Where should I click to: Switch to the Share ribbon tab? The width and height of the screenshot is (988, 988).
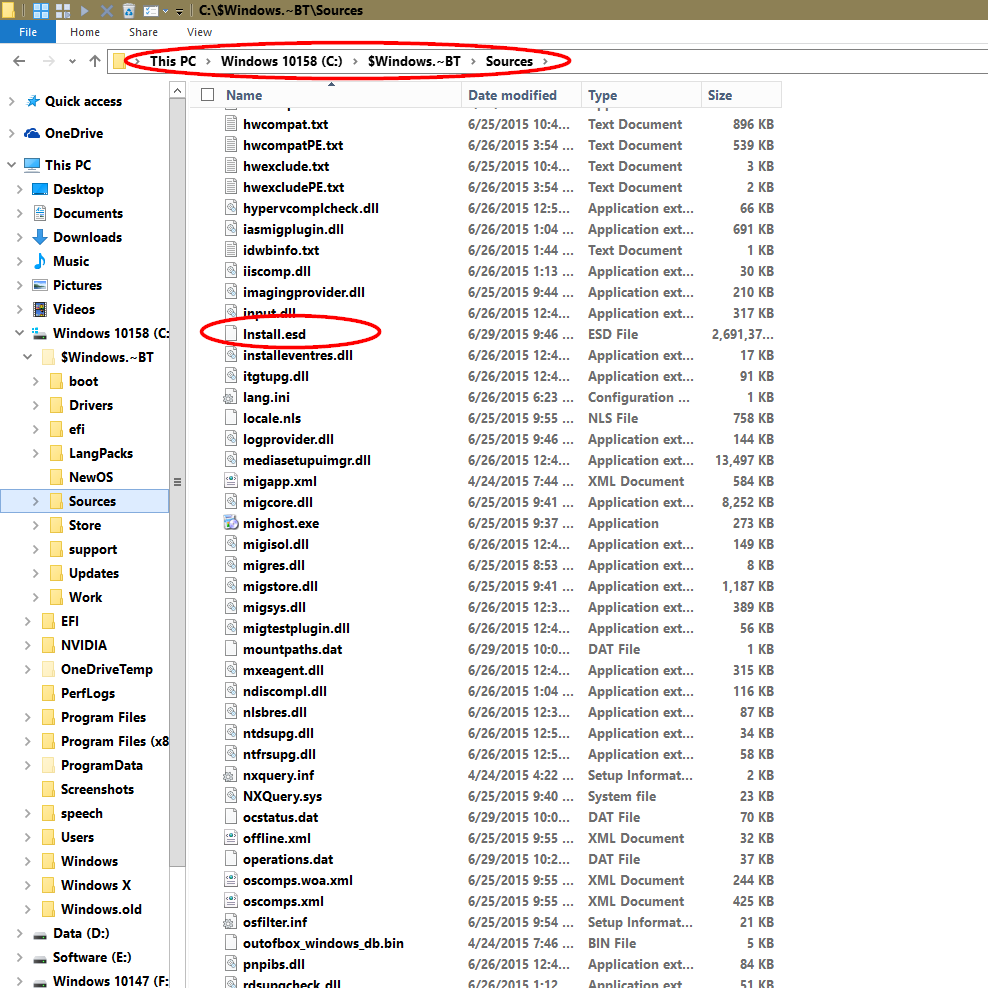pyautogui.click(x=143, y=32)
